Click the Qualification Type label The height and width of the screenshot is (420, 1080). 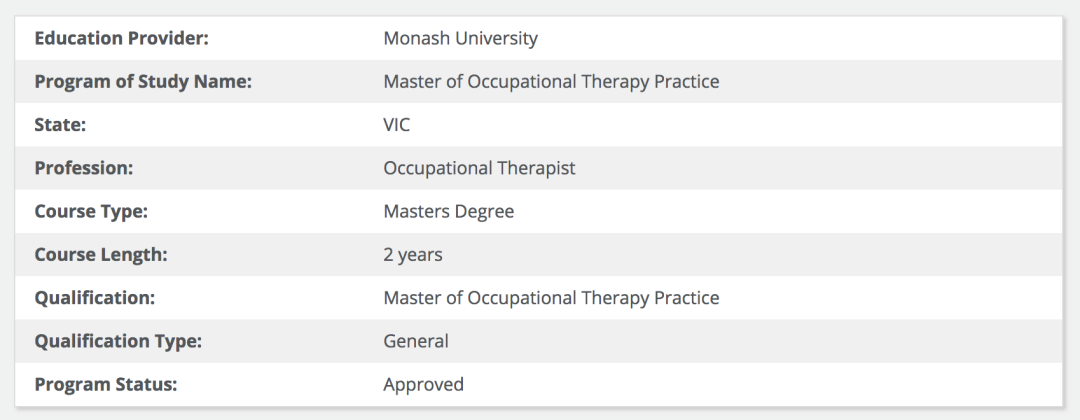[x=118, y=341]
